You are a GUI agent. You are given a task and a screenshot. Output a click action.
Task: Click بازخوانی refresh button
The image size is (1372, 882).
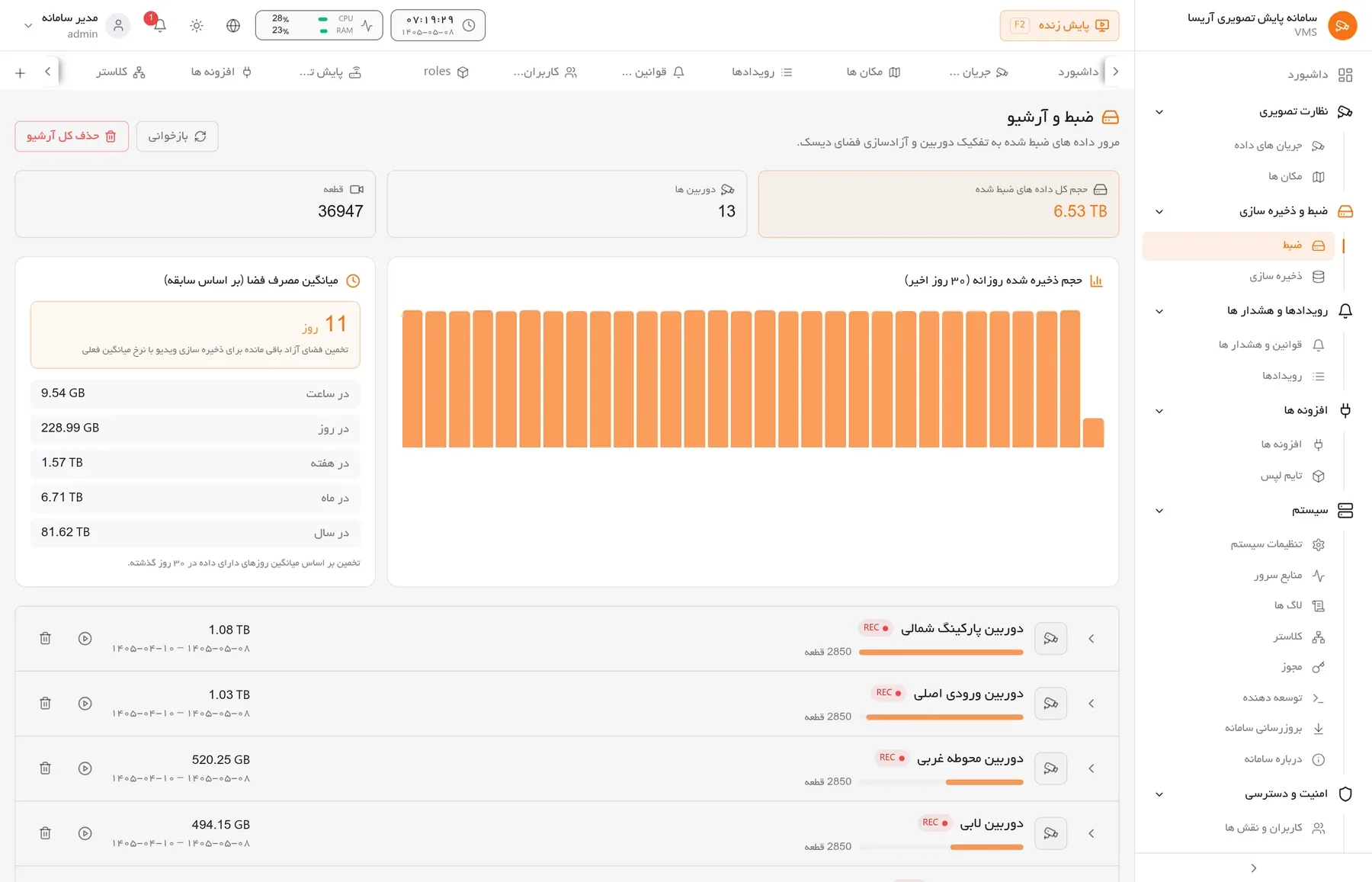(177, 136)
